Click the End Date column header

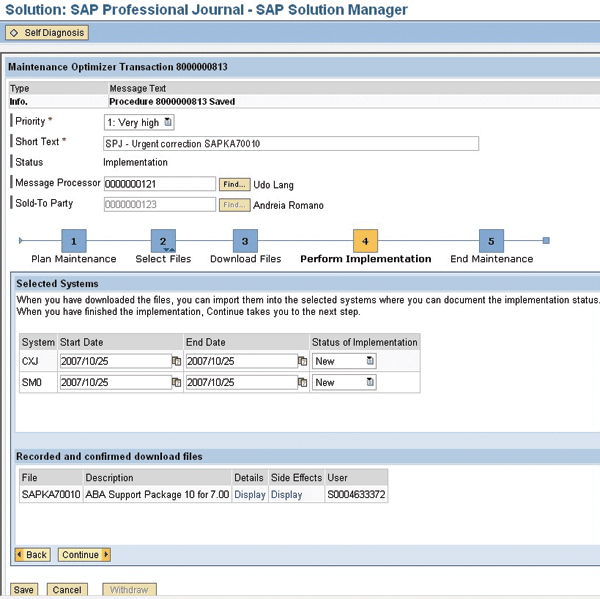click(x=246, y=342)
